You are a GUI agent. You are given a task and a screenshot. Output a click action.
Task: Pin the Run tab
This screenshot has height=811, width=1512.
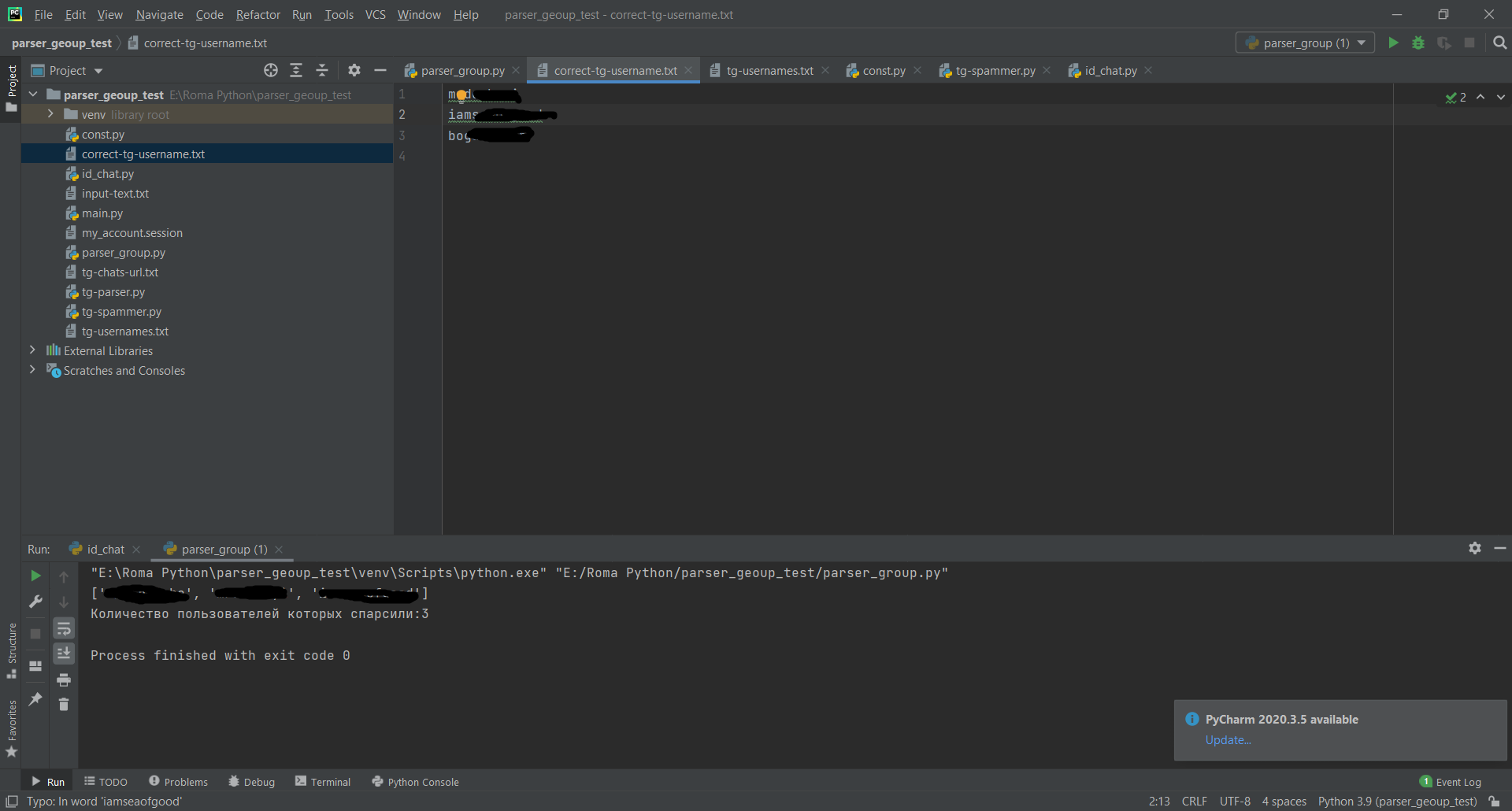(35, 698)
